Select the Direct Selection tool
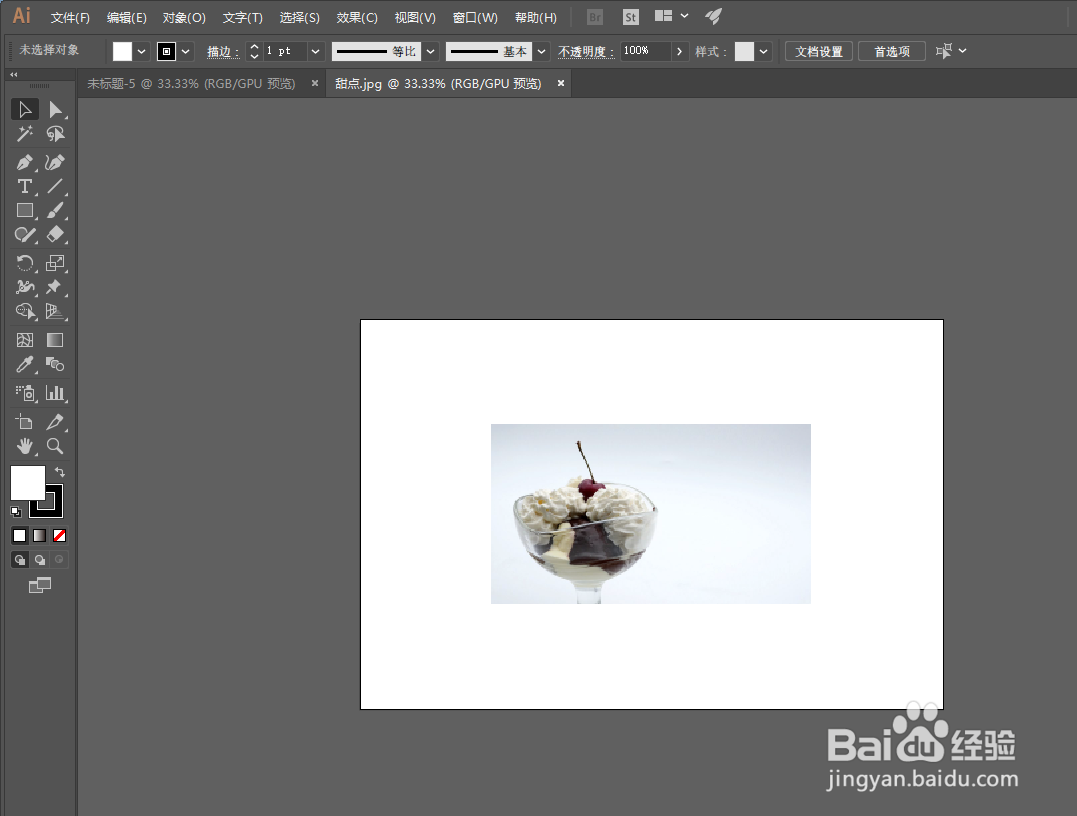 pyautogui.click(x=55, y=110)
